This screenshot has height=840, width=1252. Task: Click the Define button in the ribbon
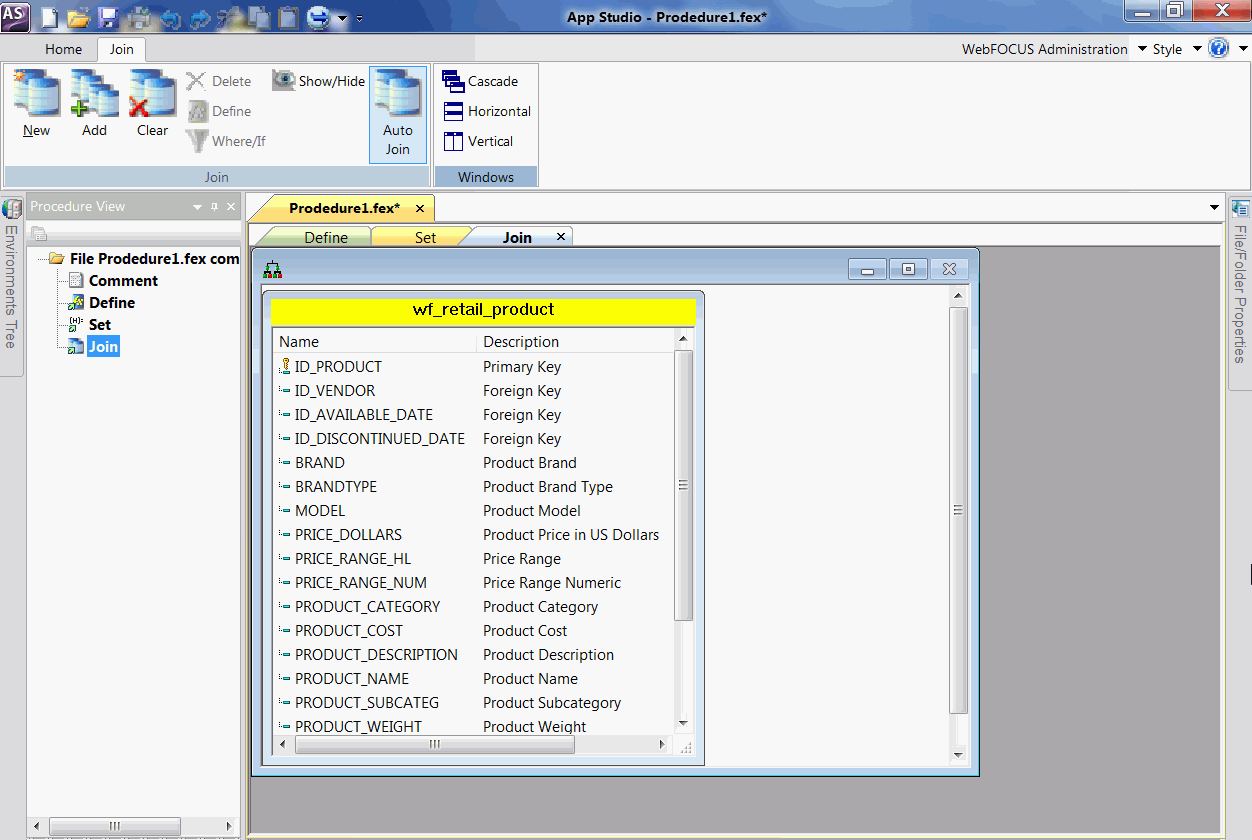(x=219, y=111)
